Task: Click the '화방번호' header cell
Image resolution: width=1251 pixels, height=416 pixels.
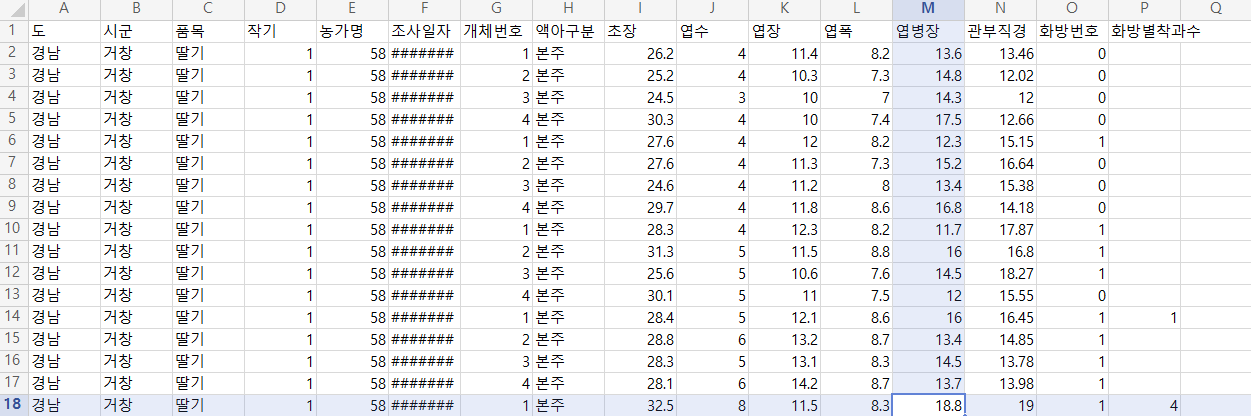Action: pyautogui.click(x=1072, y=31)
